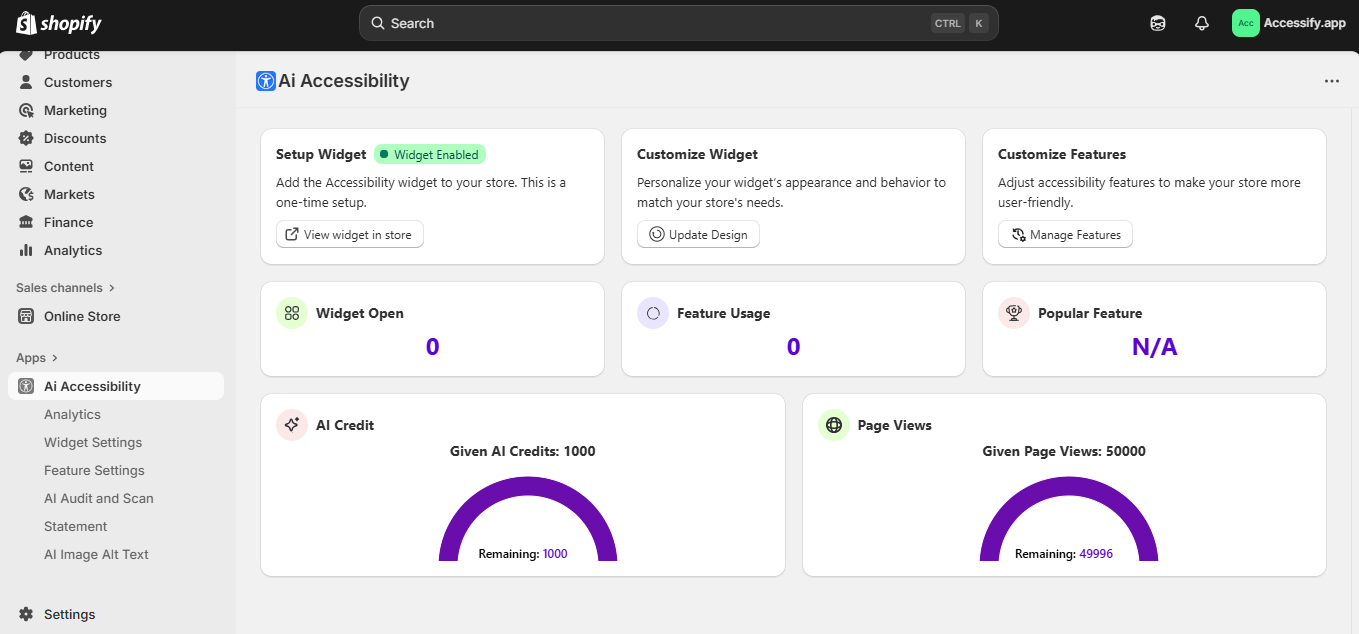Open AI Audit and Scan page
Image resolution: width=1359 pixels, height=634 pixels.
click(x=99, y=498)
